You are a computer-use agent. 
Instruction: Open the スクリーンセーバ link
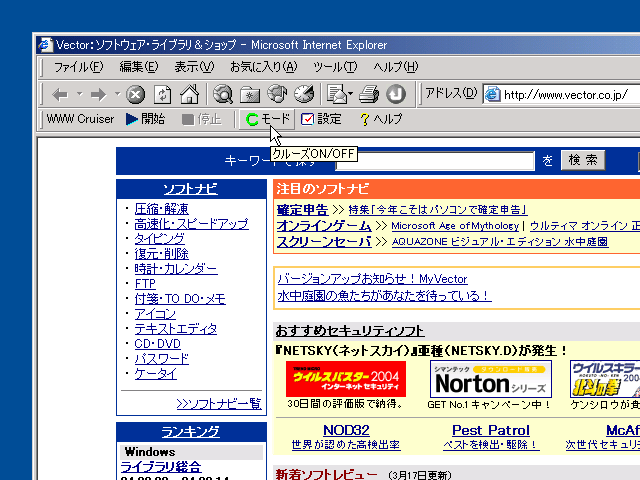(x=324, y=242)
